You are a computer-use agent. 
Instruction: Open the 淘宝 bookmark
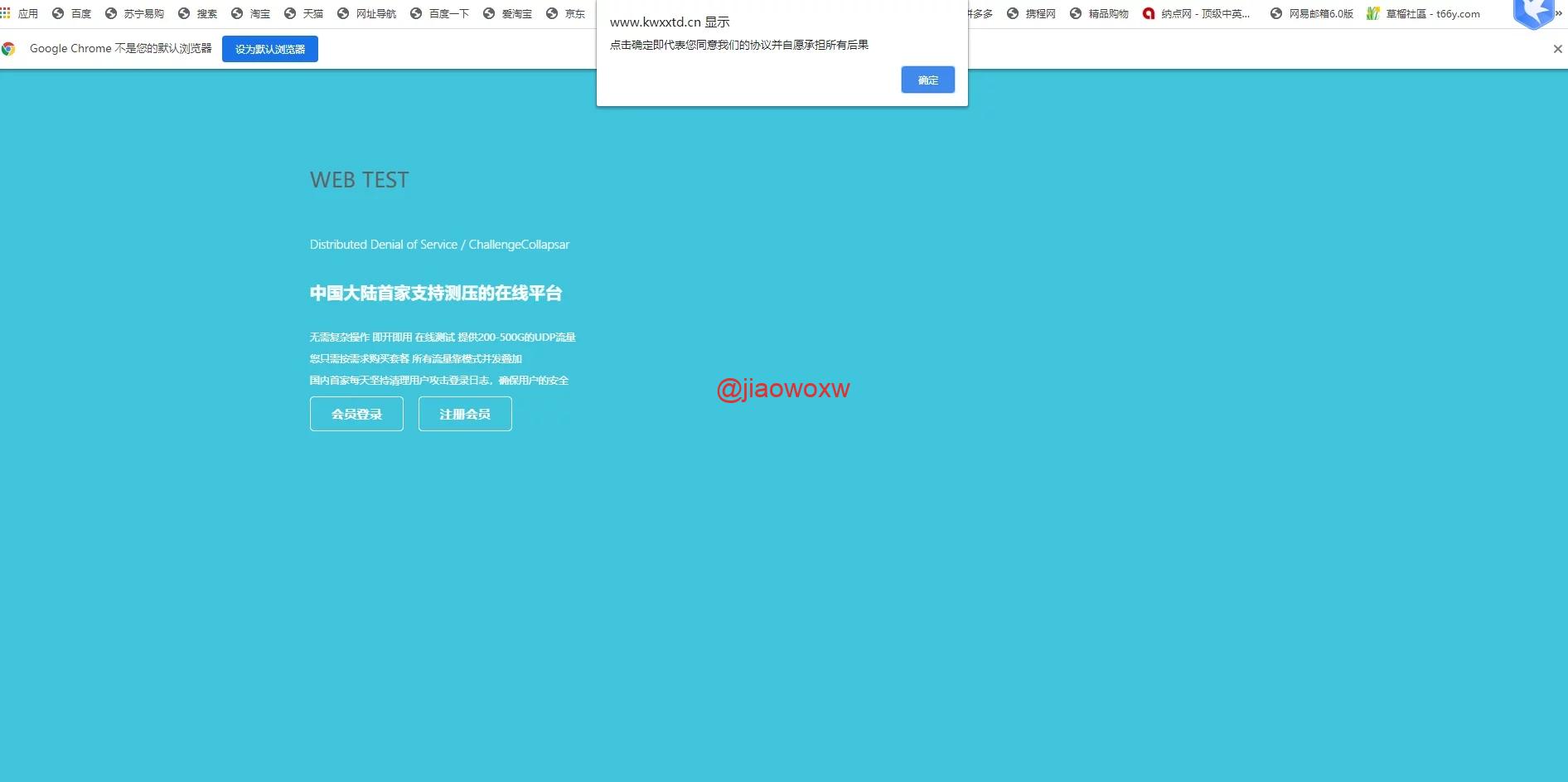coord(250,13)
